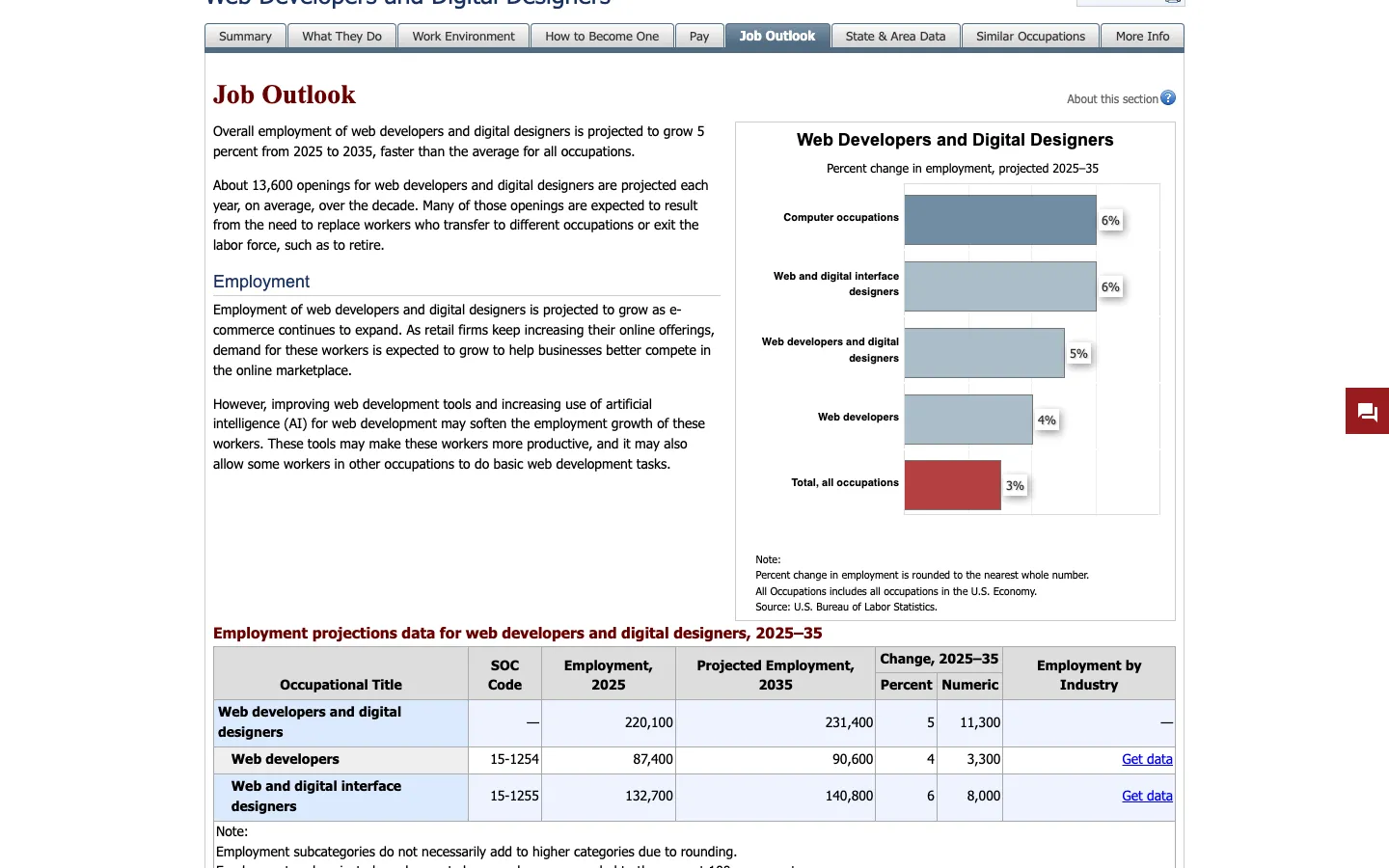This screenshot has height=868, width=1389.
Task: Click the 8,000 numeric change cell
Action: [x=970, y=797]
